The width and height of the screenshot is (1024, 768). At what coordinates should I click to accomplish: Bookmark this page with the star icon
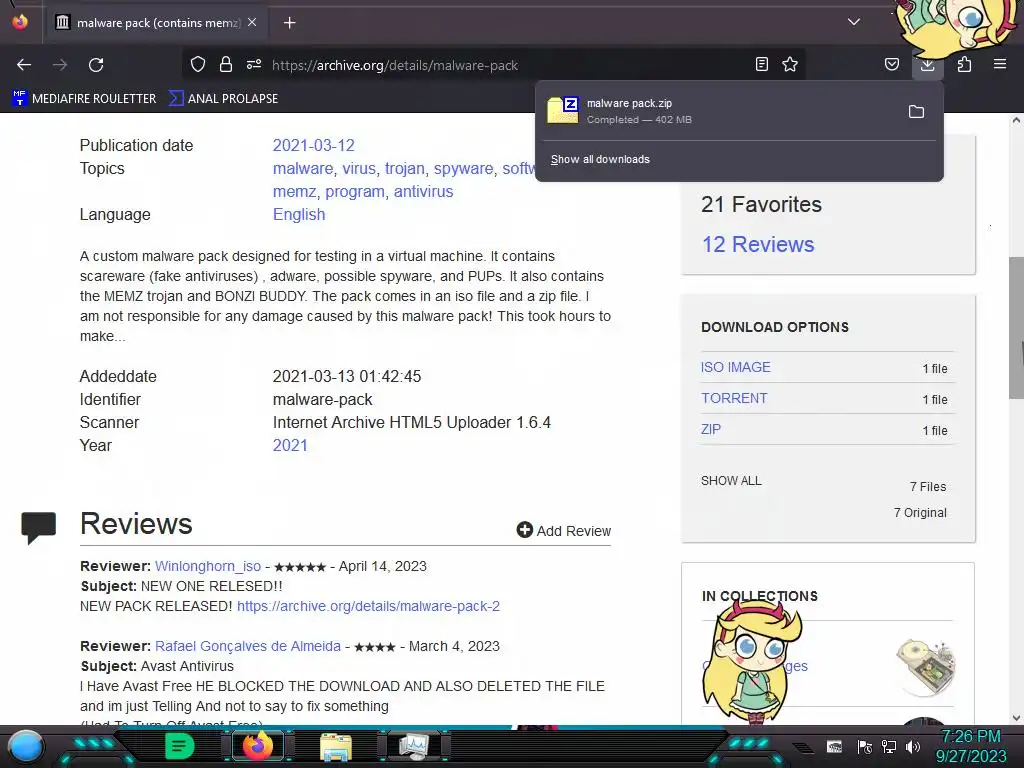tap(790, 64)
